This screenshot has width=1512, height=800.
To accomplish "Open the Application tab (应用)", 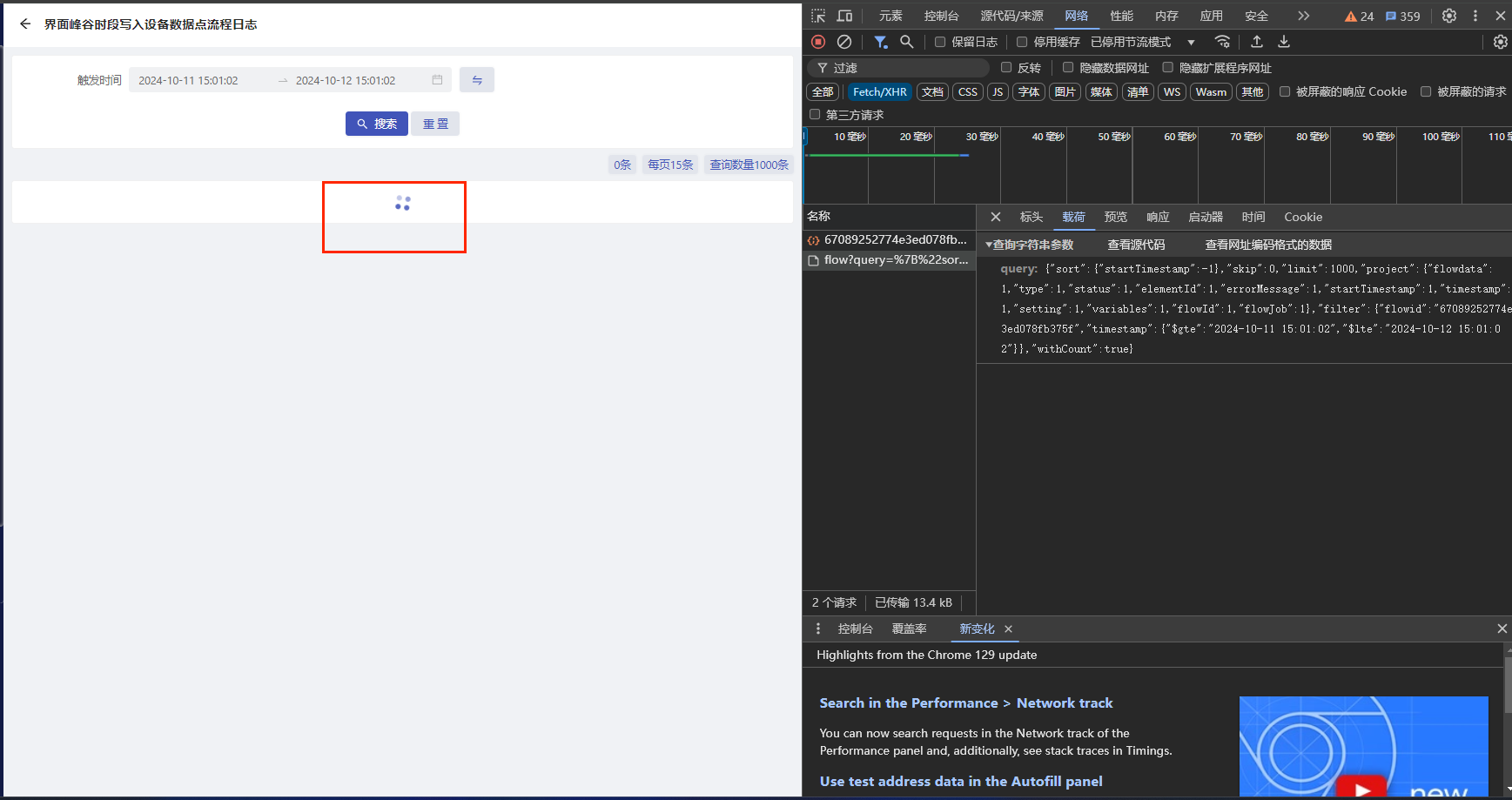I will (1211, 16).
